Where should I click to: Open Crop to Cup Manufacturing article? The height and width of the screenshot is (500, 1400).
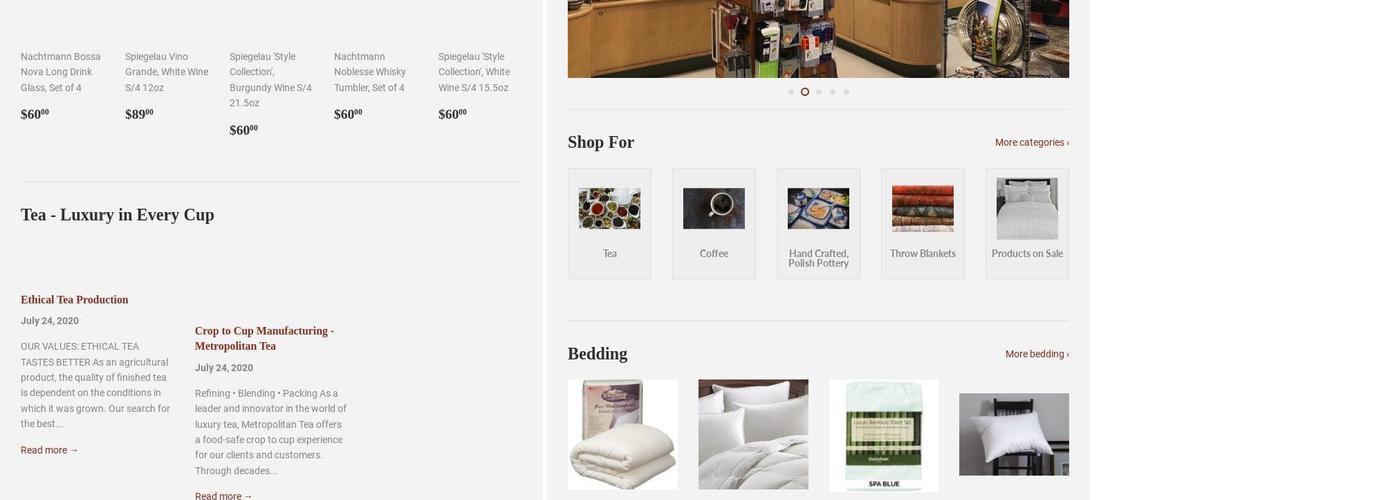264,338
